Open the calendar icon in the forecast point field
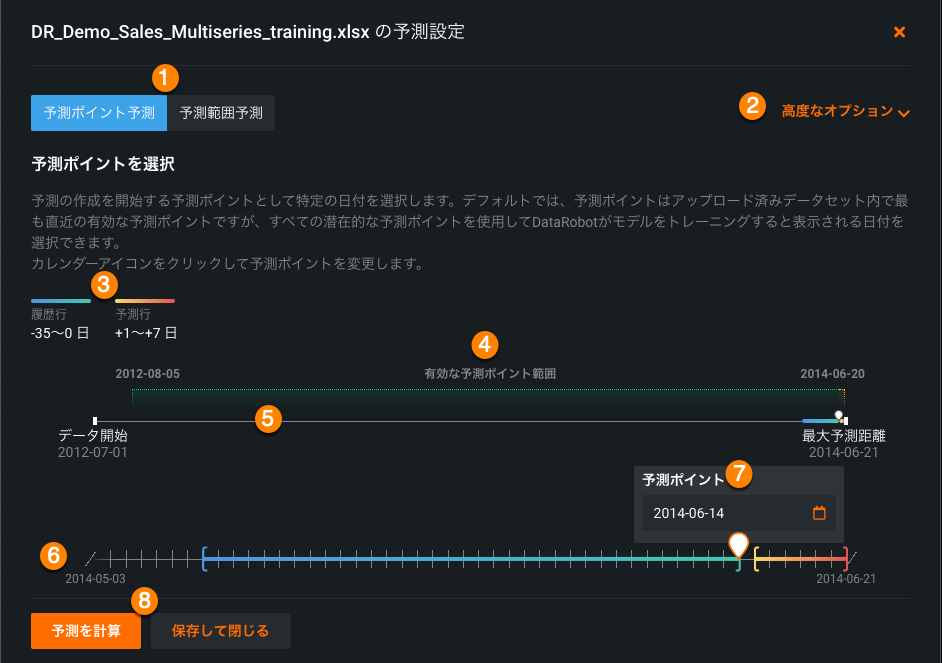 (819, 513)
